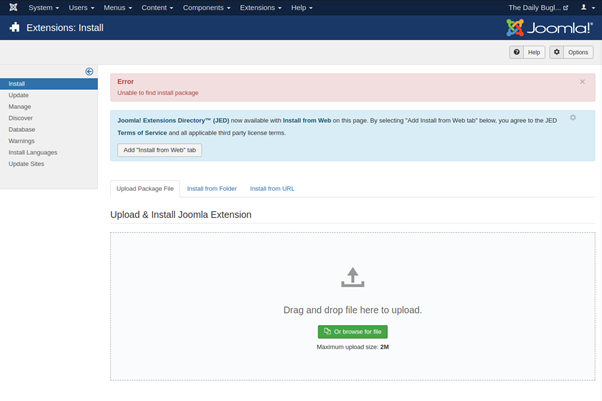Open Manage in the sidebar
Image resolution: width=602 pixels, height=401 pixels.
click(x=20, y=107)
